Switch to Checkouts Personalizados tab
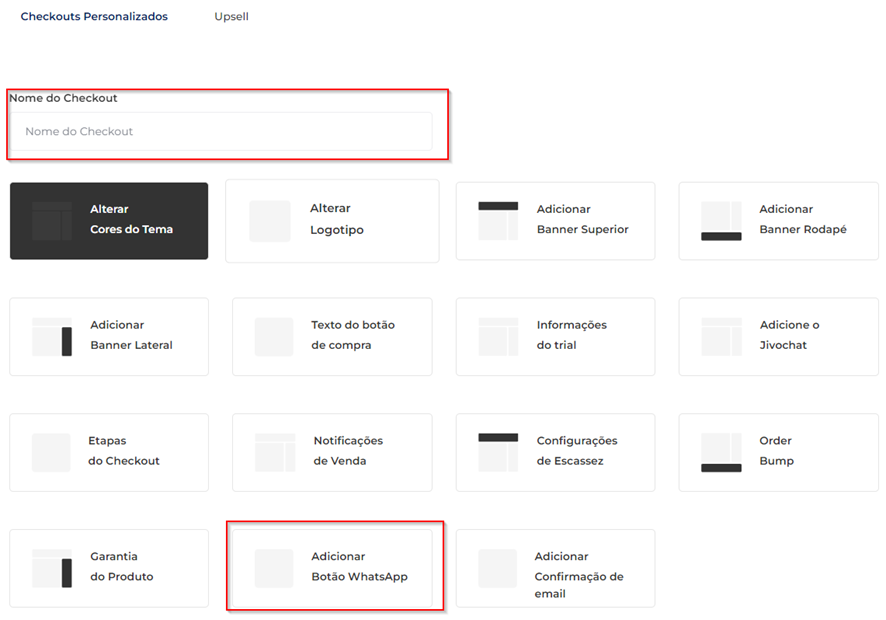This screenshot has width=886, height=620. pos(94,16)
